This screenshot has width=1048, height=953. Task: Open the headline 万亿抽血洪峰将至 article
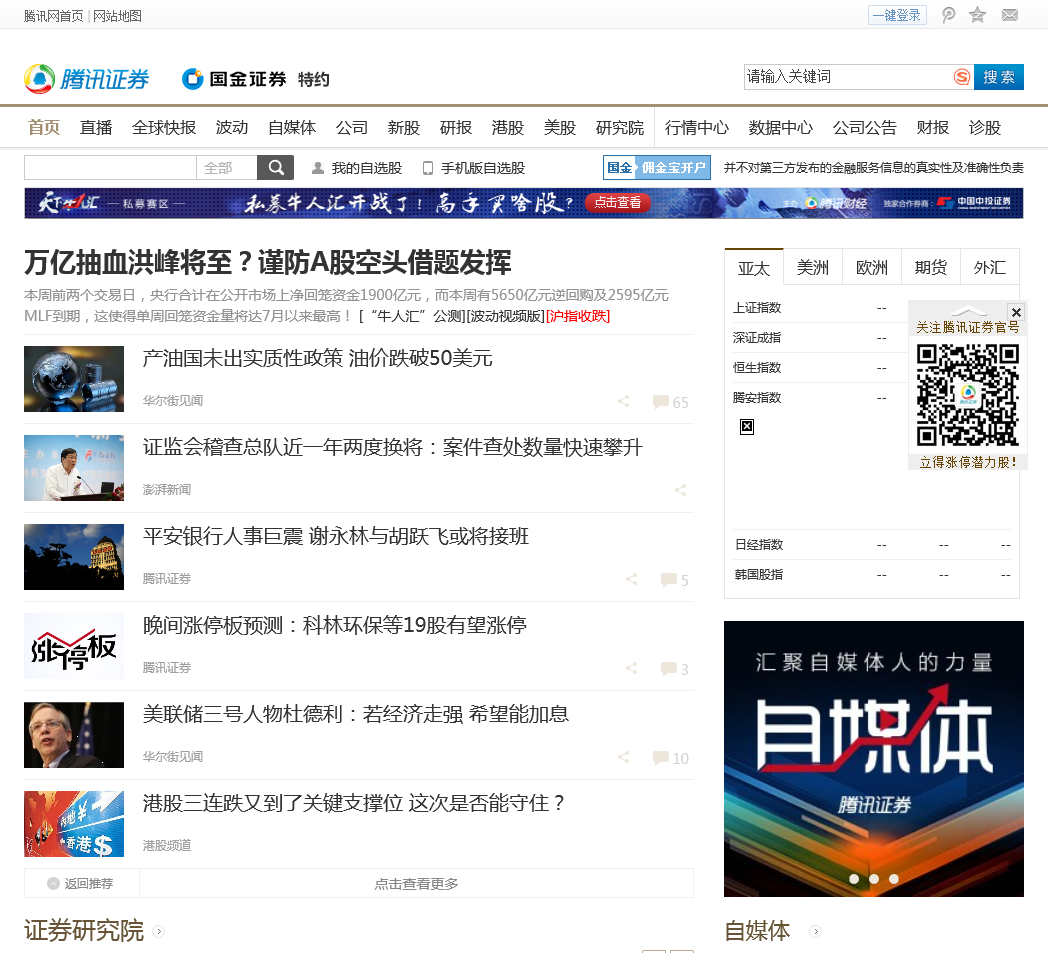click(268, 262)
